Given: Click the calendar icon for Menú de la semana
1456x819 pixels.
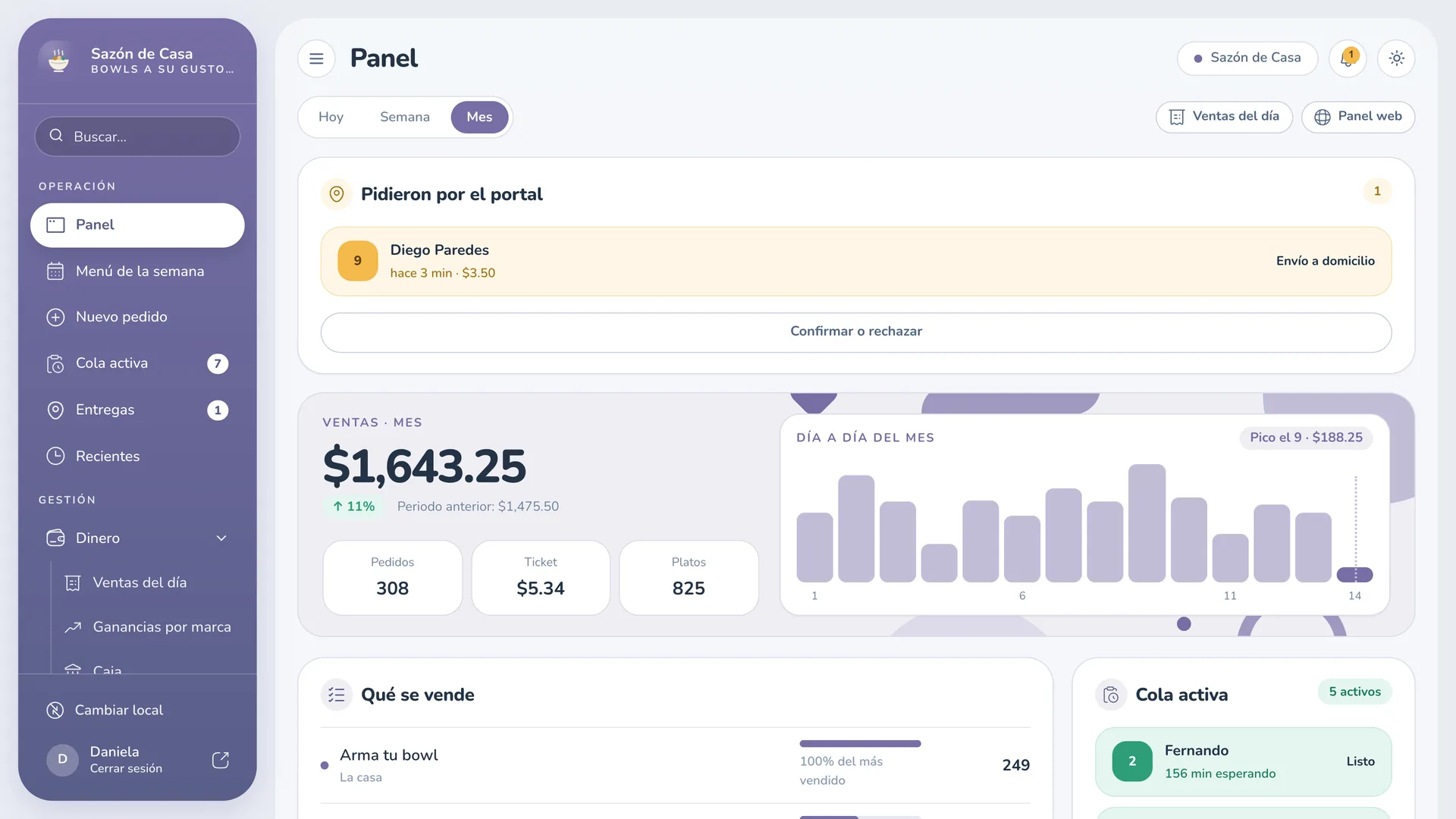Looking at the screenshot, I should 55,271.
